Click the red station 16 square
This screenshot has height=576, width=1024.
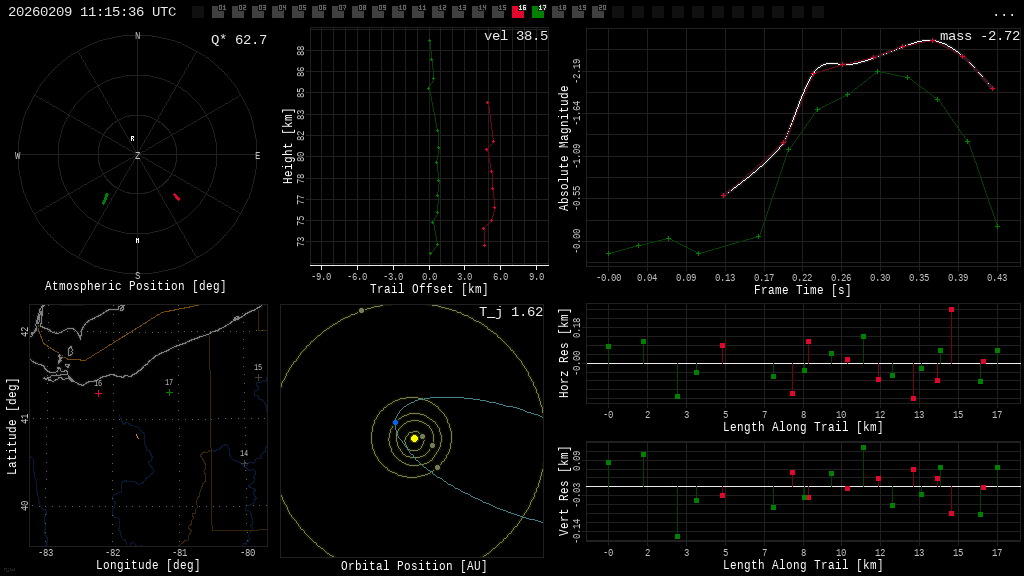pyautogui.click(x=518, y=12)
